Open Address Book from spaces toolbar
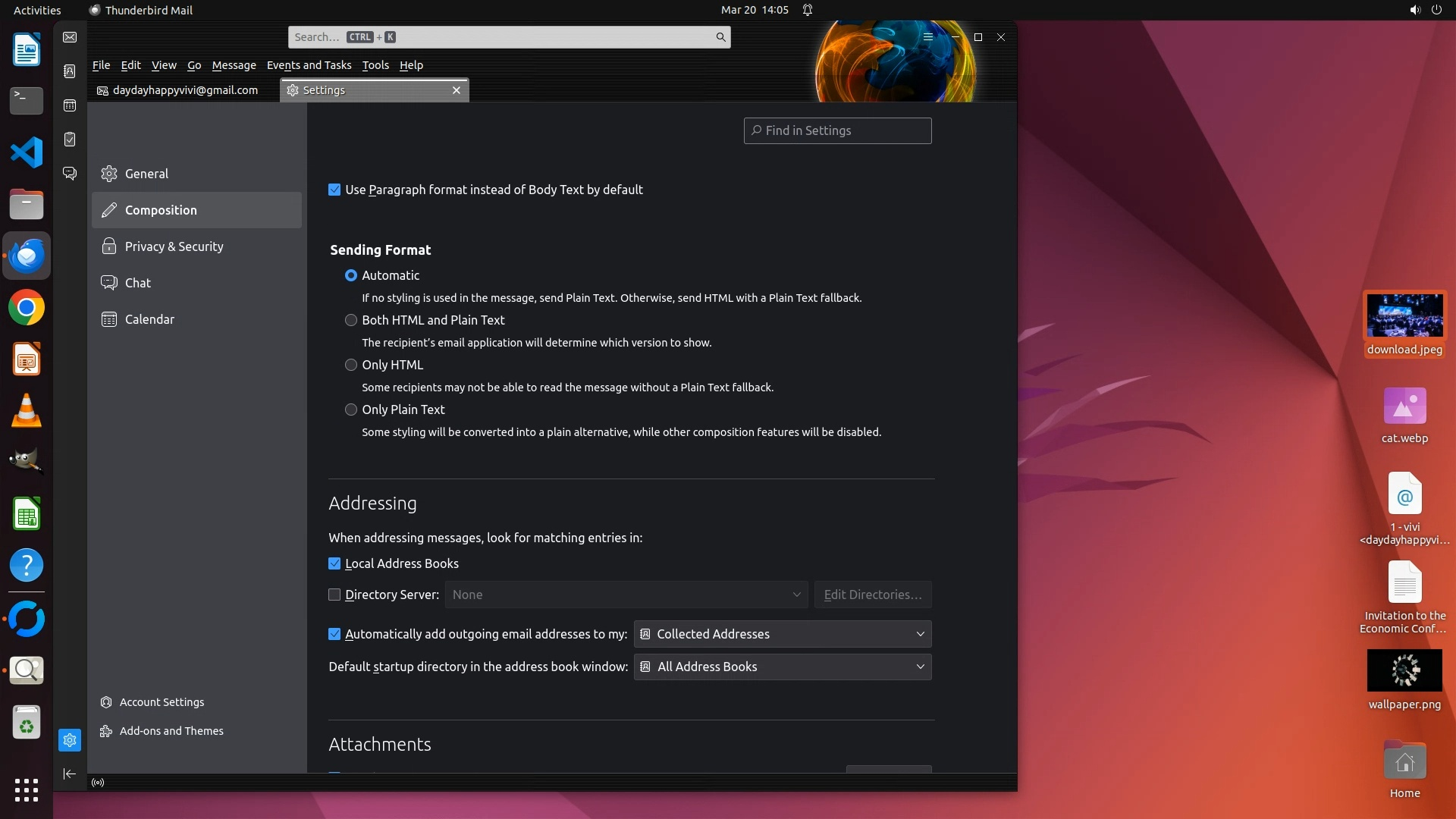 click(70, 71)
